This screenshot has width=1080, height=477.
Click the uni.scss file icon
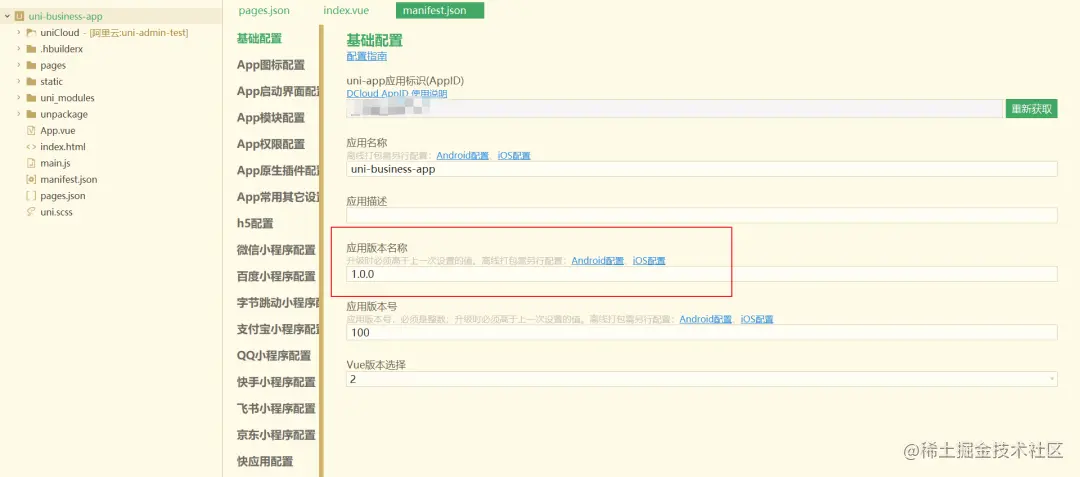click(x=30, y=212)
